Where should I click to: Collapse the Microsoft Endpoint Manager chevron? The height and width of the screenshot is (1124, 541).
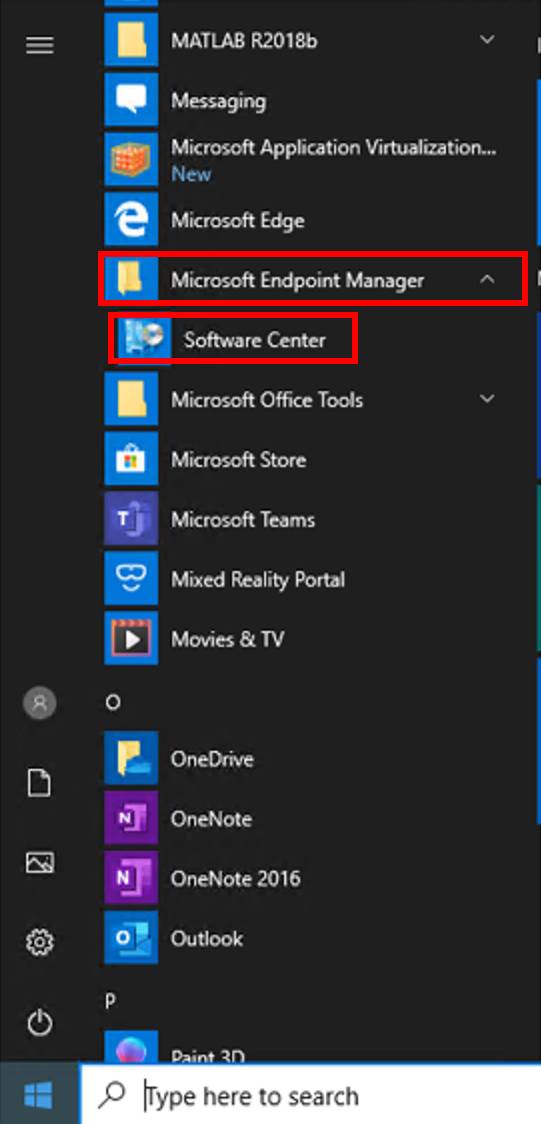coord(487,279)
